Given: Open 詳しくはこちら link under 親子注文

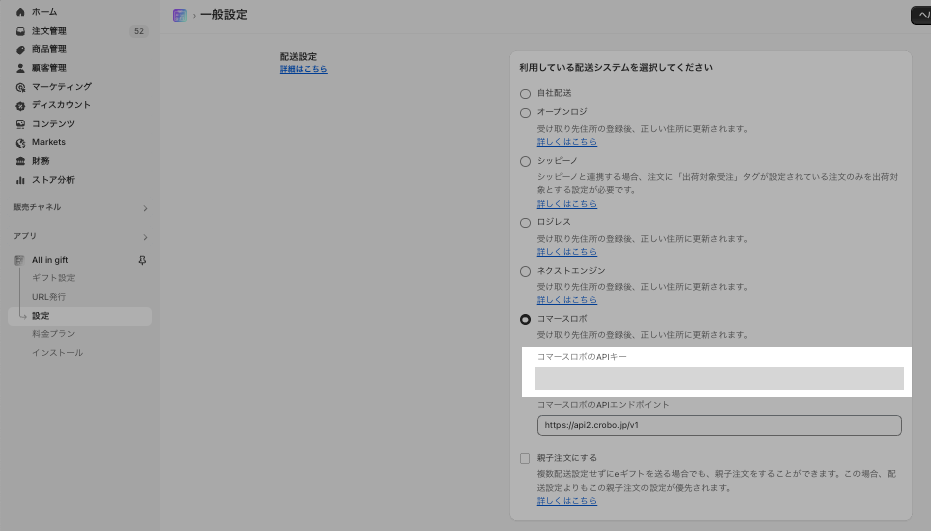Looking at the screenshot, I should coord(567,501).
